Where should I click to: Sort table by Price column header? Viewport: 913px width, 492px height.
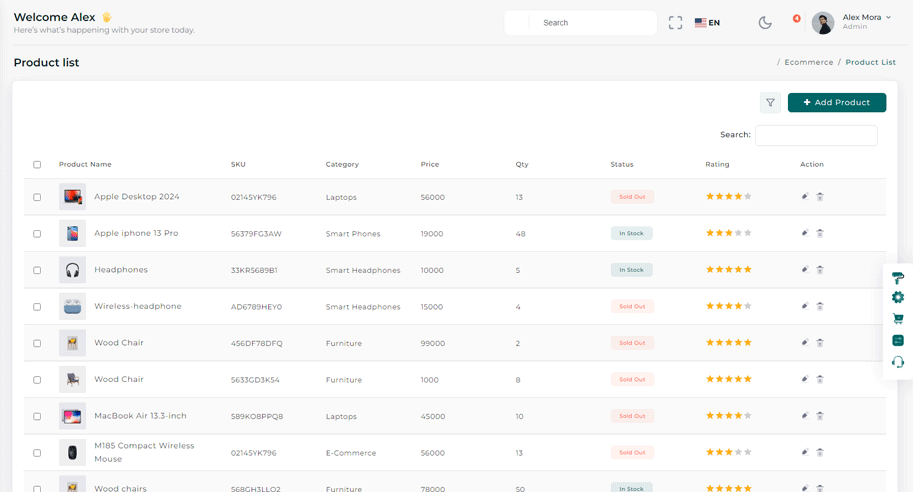tap(429, 164)
